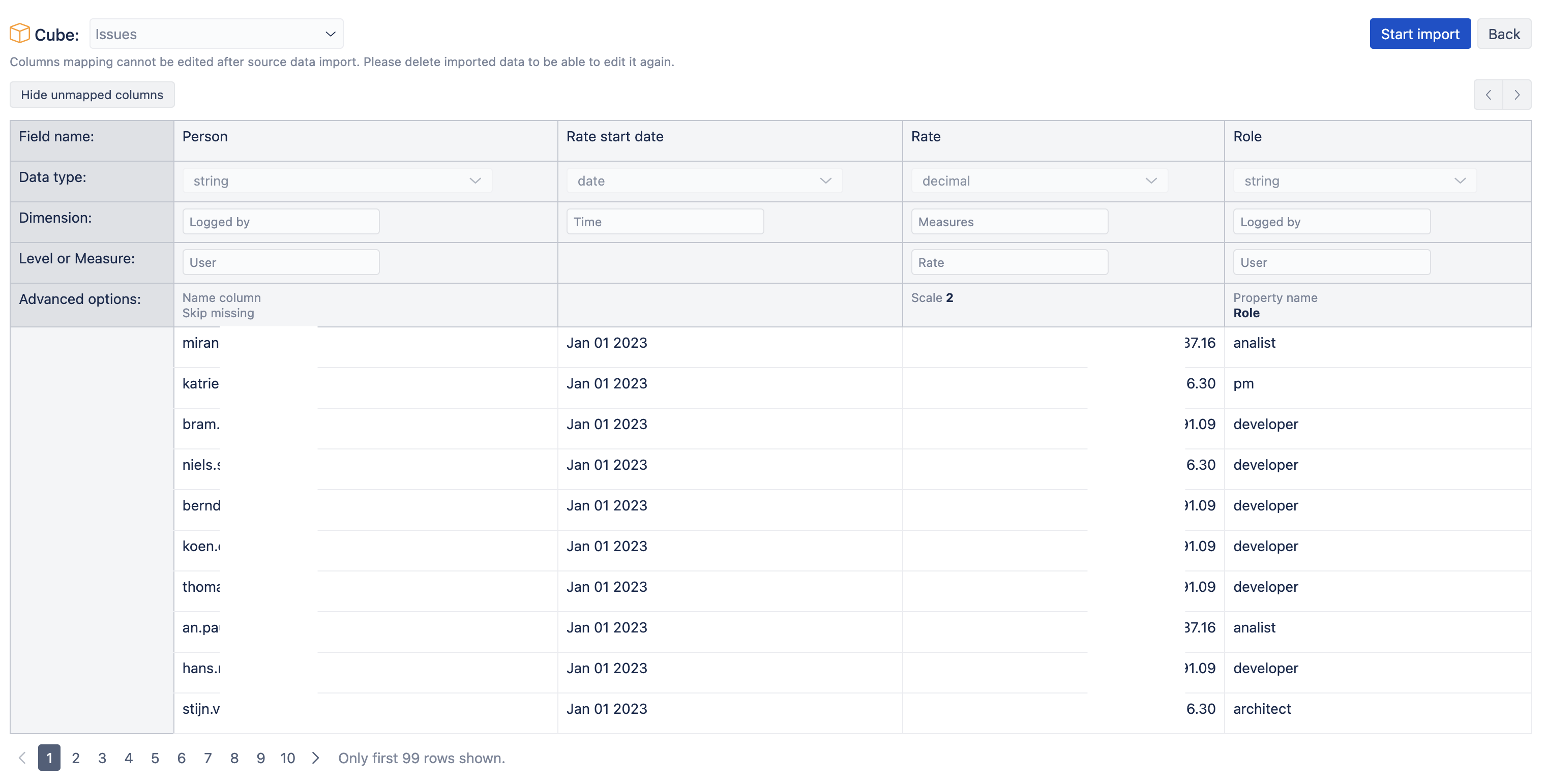Click Role level field User
Screen dimensions: 1546x784
click(x=1332, y=262)
